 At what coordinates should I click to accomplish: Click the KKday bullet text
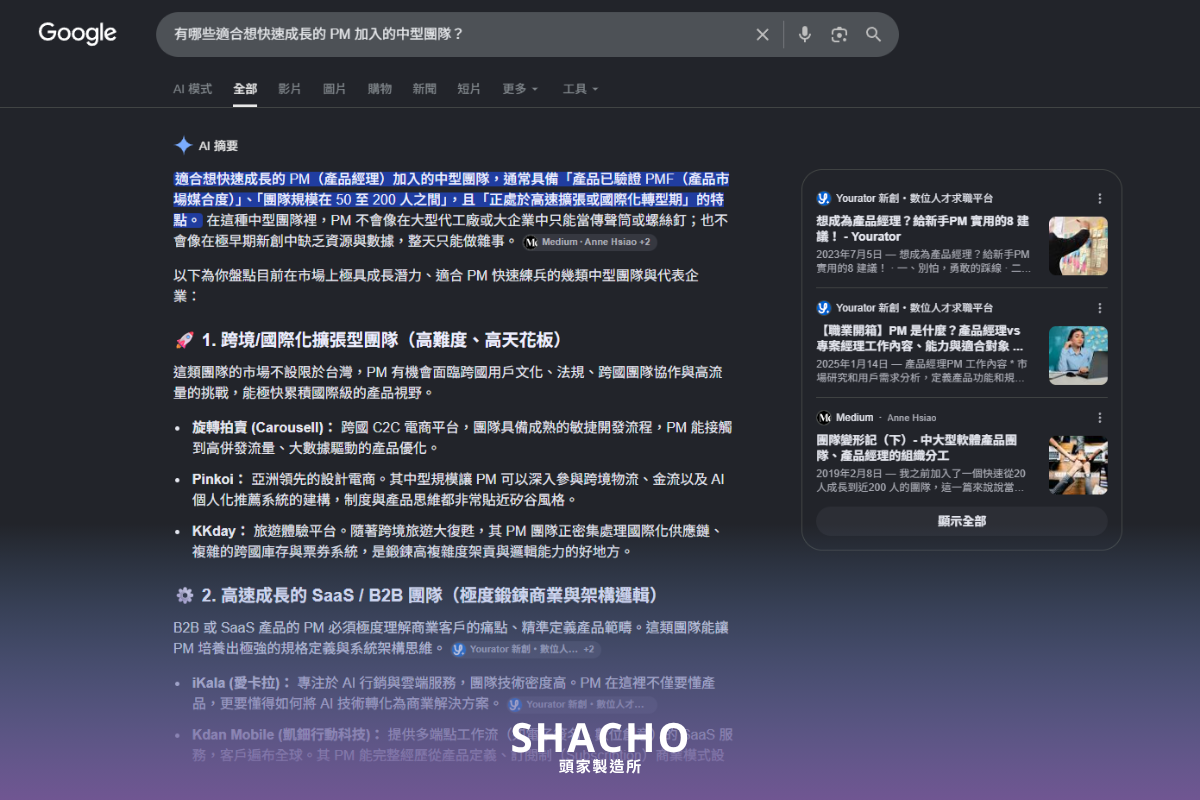coord(458,541)
